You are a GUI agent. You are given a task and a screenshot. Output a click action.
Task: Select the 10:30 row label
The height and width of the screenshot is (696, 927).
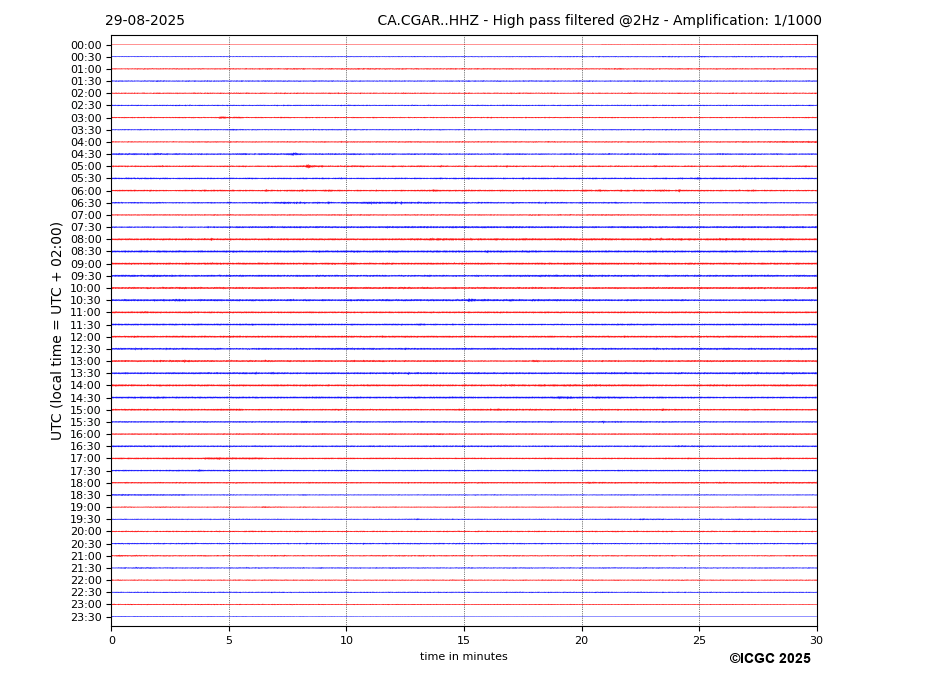86,300
